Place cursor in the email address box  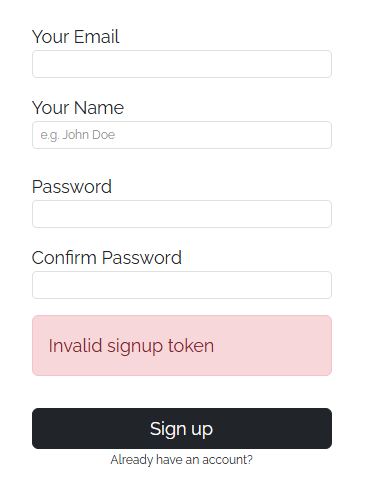coord(182,64)
